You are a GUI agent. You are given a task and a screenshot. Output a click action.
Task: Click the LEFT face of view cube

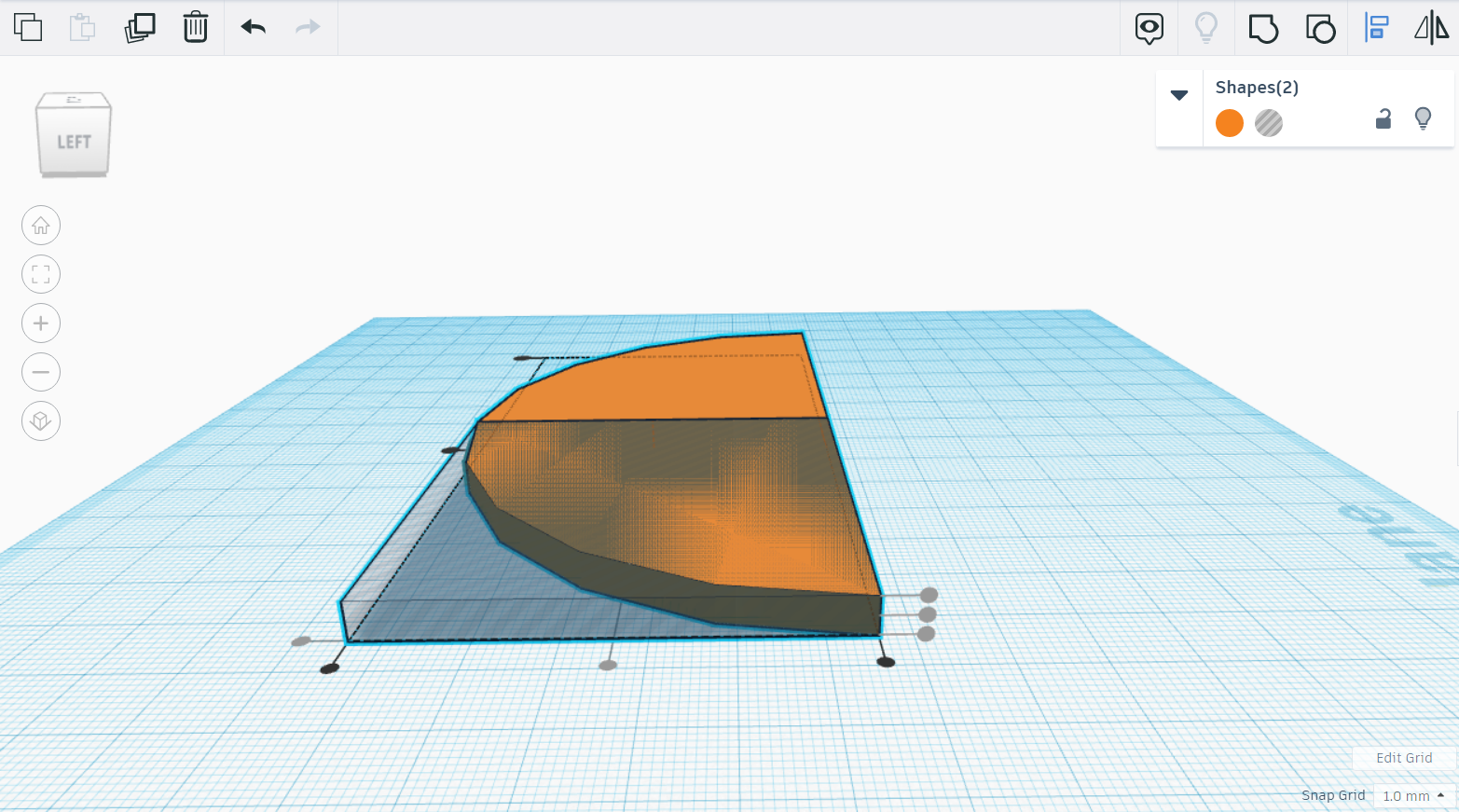74,141
